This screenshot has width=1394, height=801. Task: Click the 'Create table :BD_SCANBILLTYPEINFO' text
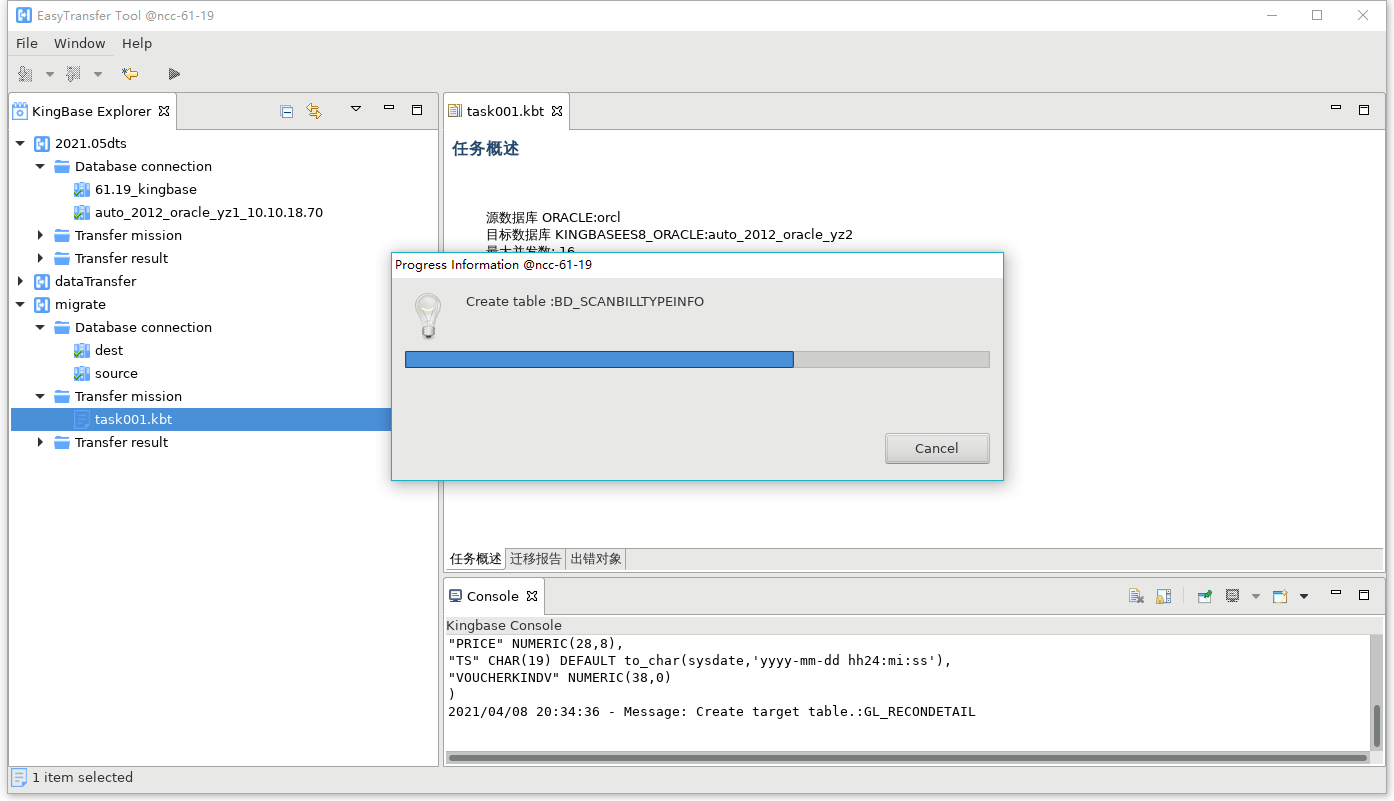click(x=585, y=302)
